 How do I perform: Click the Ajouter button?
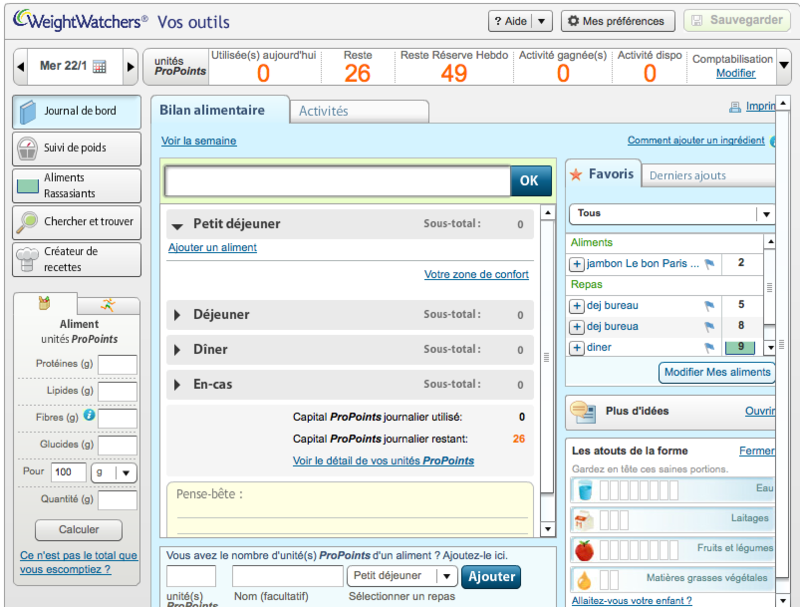click(491, 577)
